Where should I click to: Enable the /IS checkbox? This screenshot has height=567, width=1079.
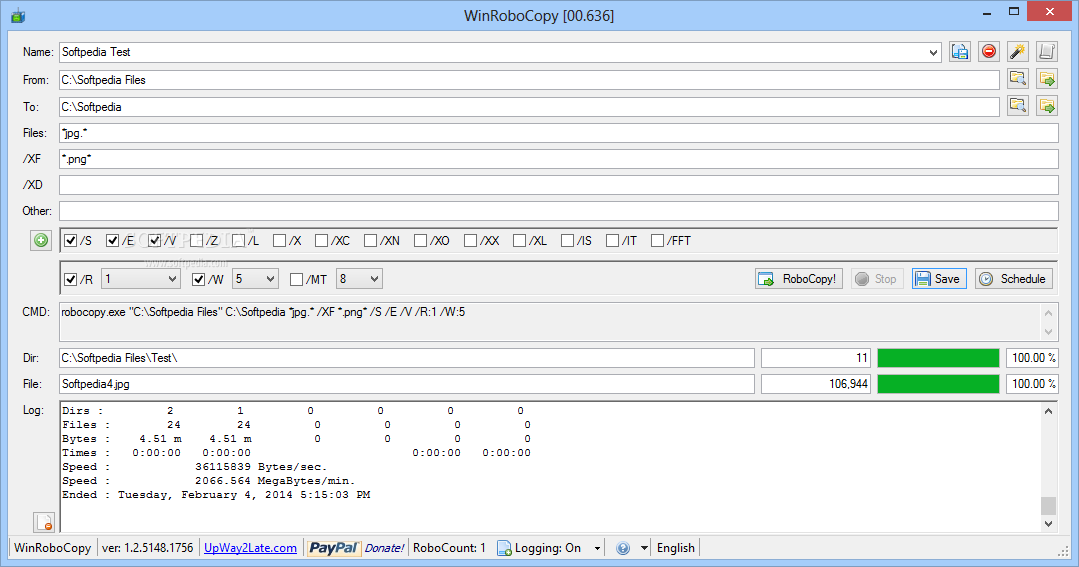[x=568, y=241]
